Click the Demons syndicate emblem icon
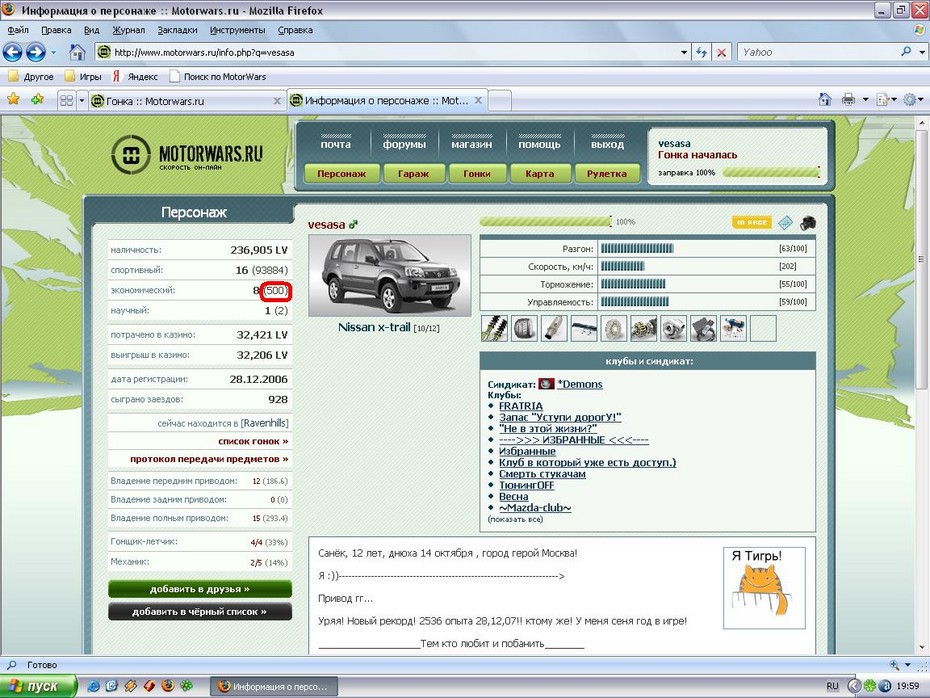The height and width of the screenshot is (698, 930). point(546,384)
